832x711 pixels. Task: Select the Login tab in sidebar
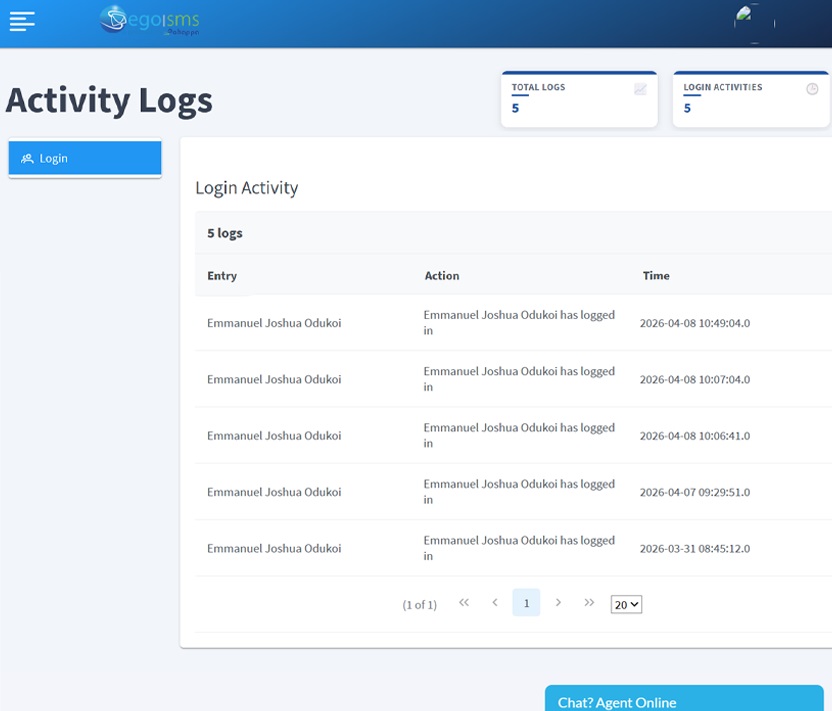[x=85, y=158]
